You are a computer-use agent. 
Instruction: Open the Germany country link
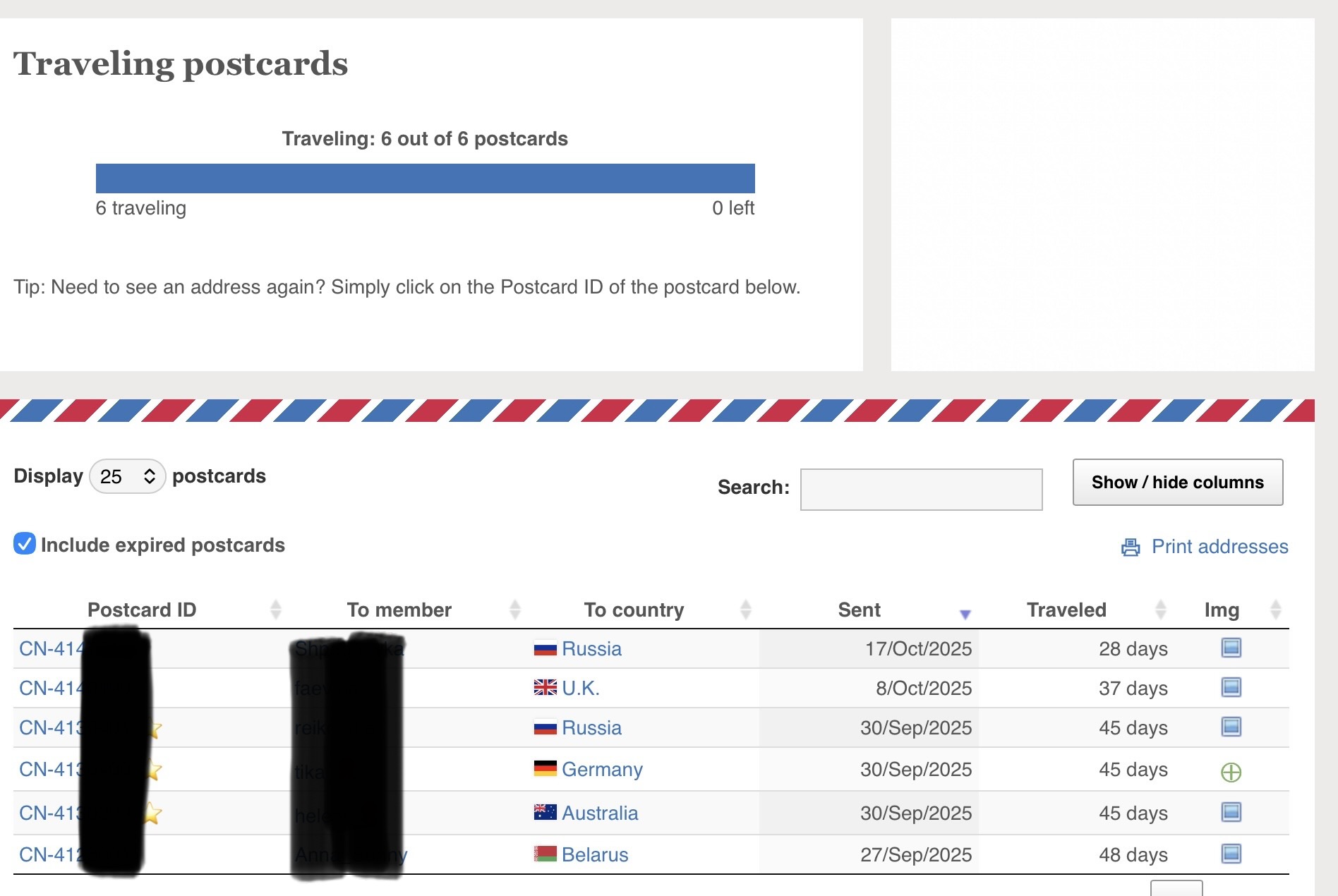click(602, 770)
